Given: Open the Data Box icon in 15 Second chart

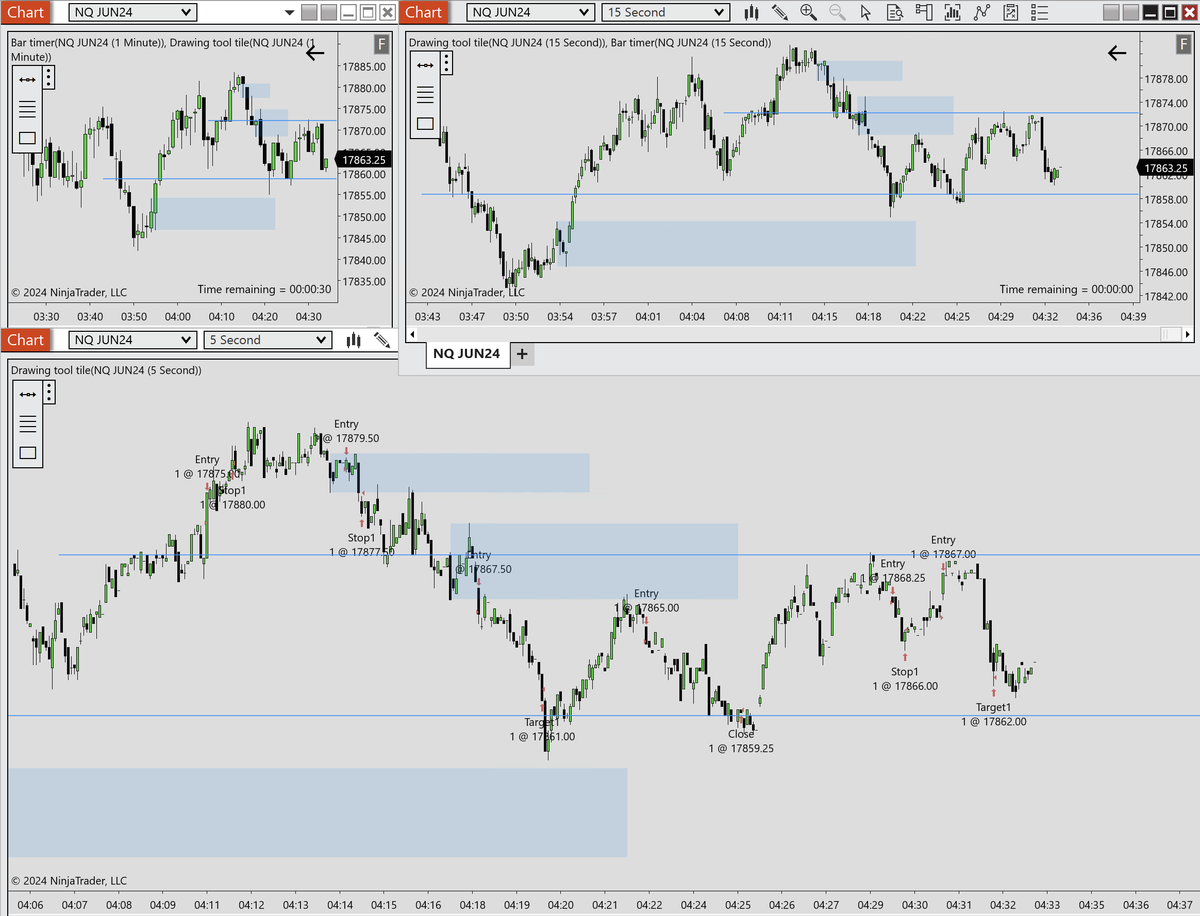Looking at the screenshot, I should 895,12.
